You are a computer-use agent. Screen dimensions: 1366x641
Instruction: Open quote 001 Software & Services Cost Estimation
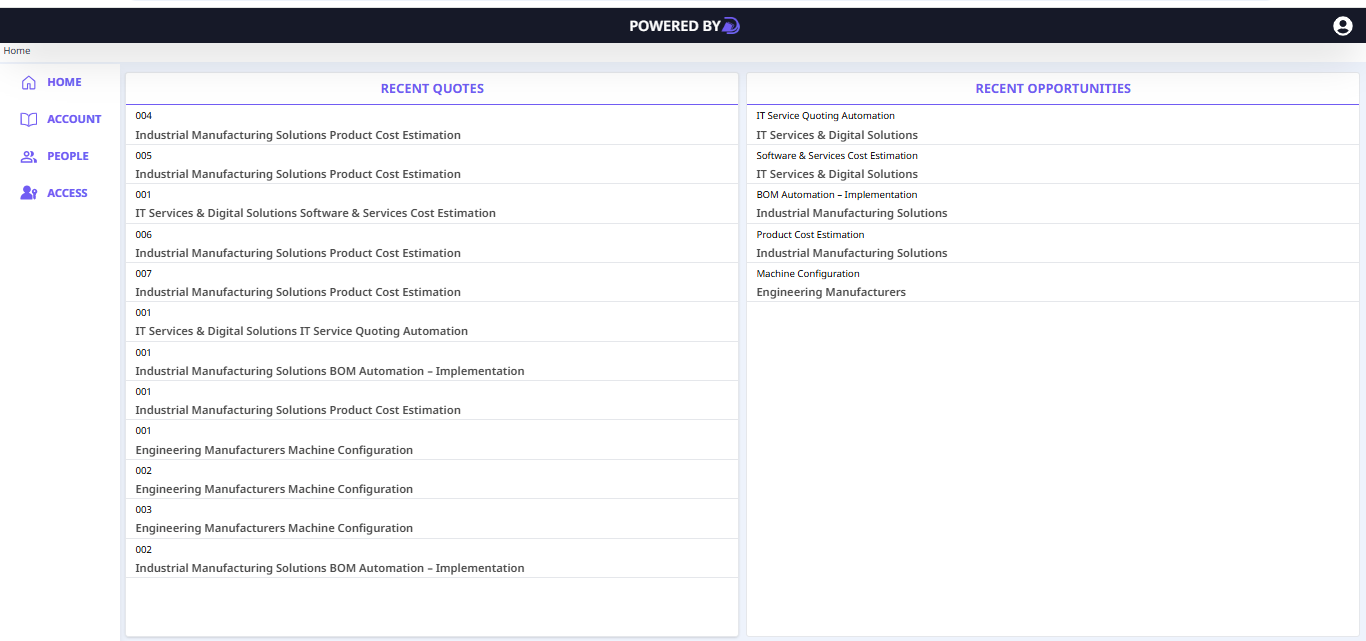[x=315, y=213]
